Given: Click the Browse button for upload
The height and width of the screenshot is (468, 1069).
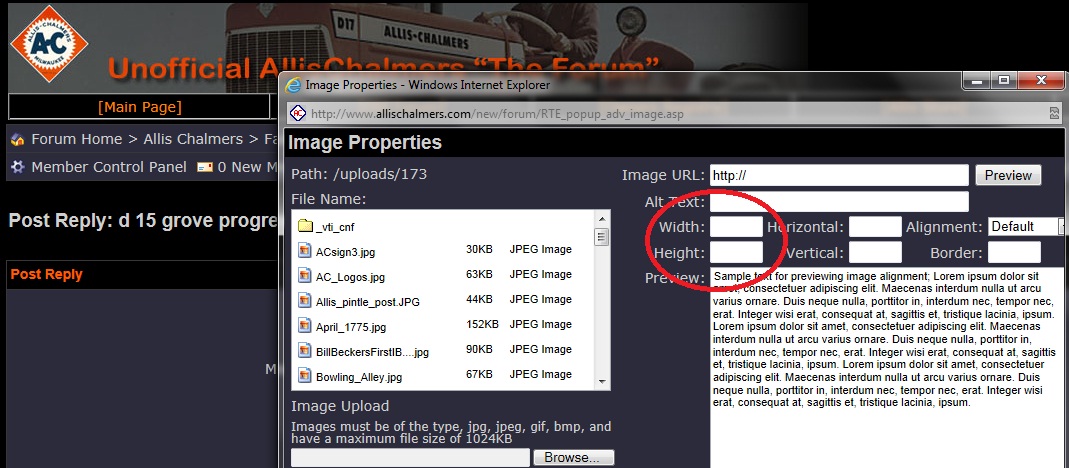Looking at the screenshot, I should pos(573,458).
